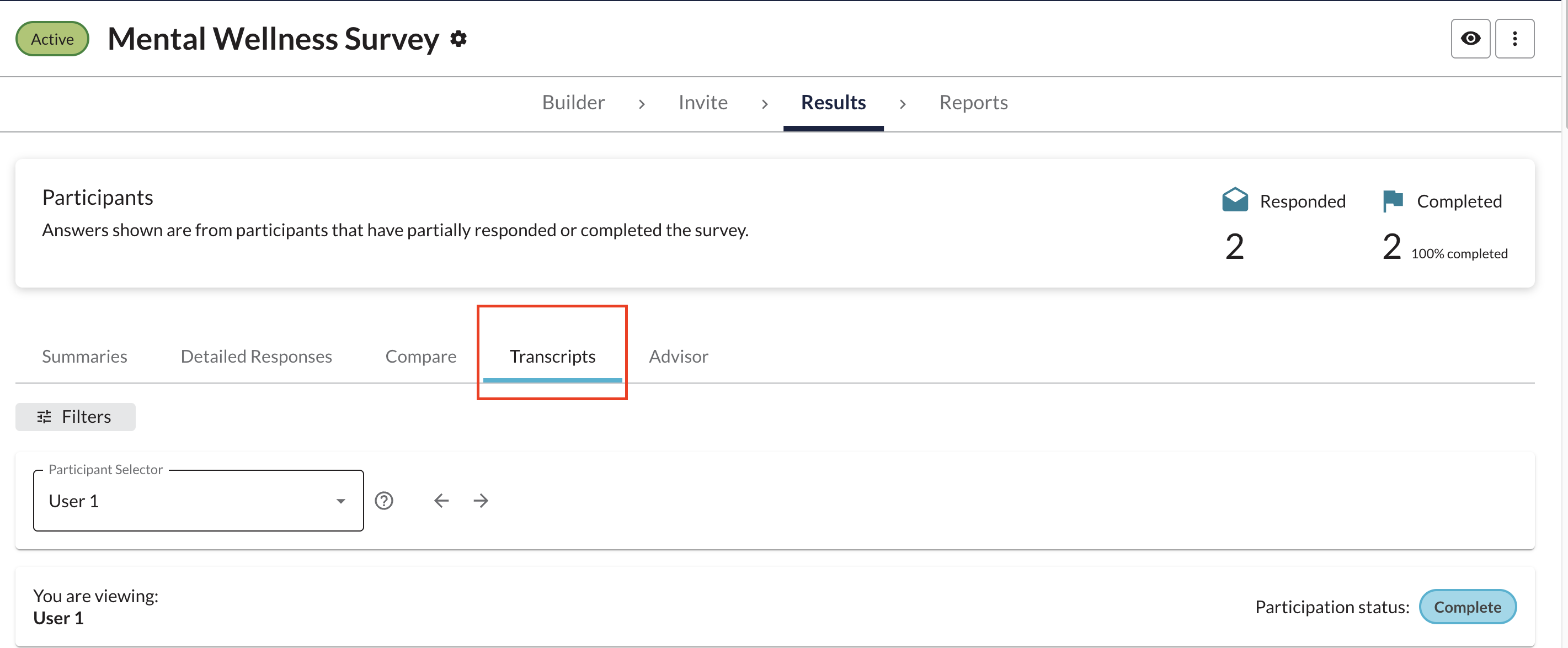Click the Complete participation status badge
This screenshot has width=1568, height=648.
click(1467, 607)
